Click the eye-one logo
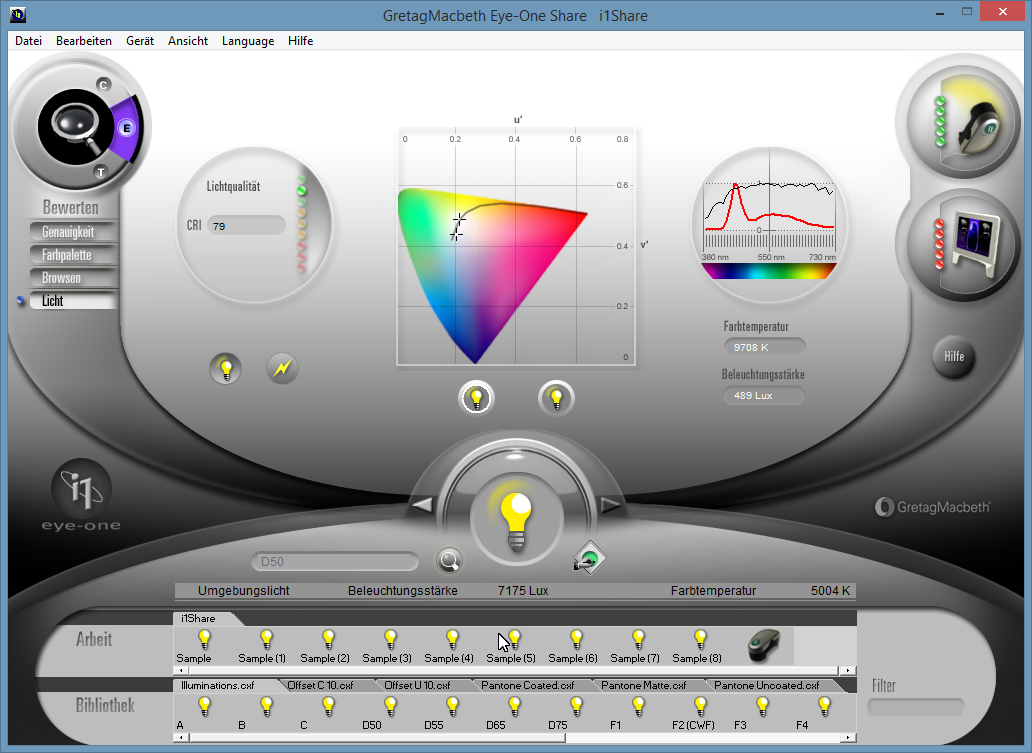The image size is (1032, 753). [x=82, y=496]
